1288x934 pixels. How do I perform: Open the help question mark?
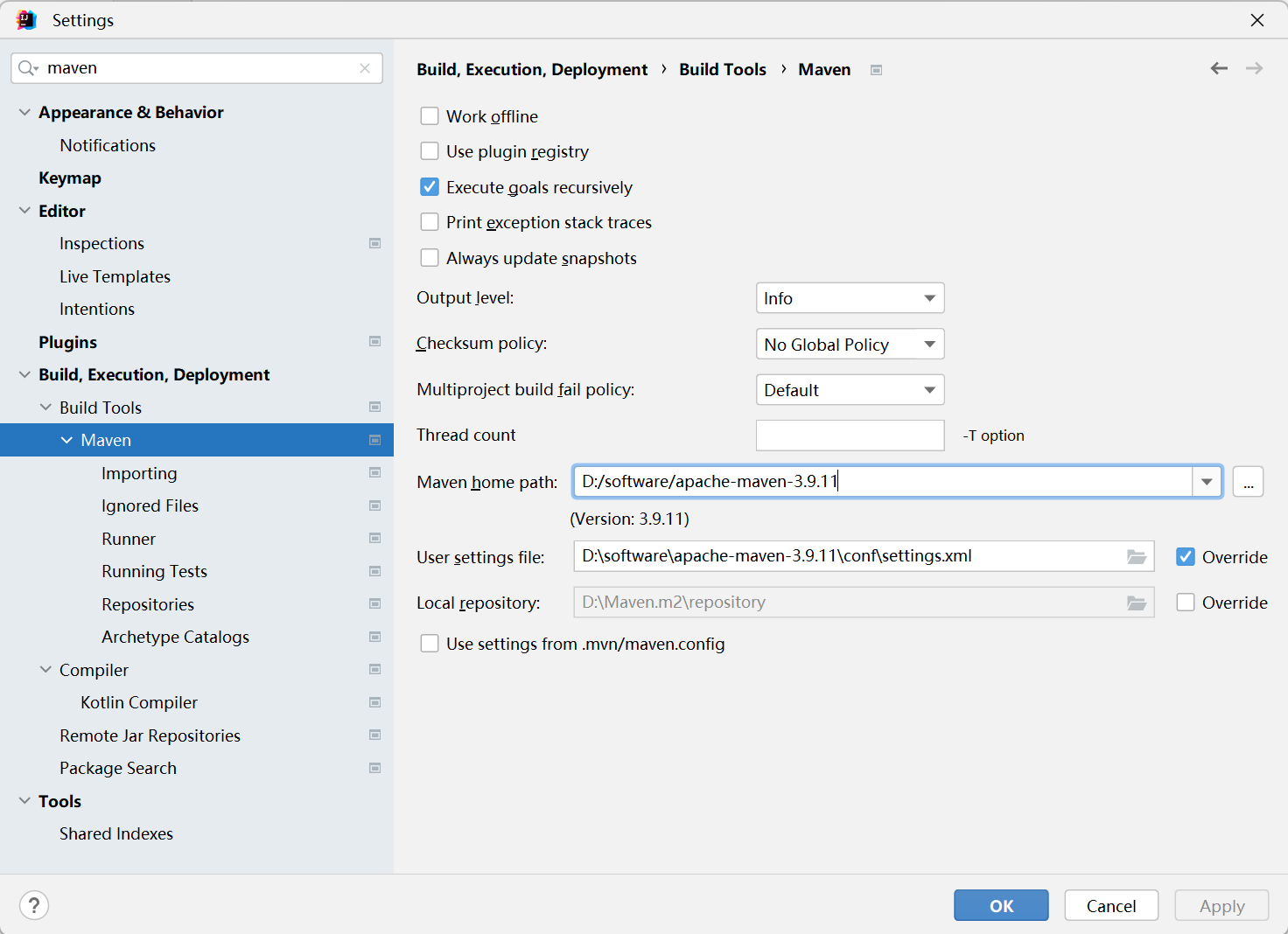coord(34,905)
